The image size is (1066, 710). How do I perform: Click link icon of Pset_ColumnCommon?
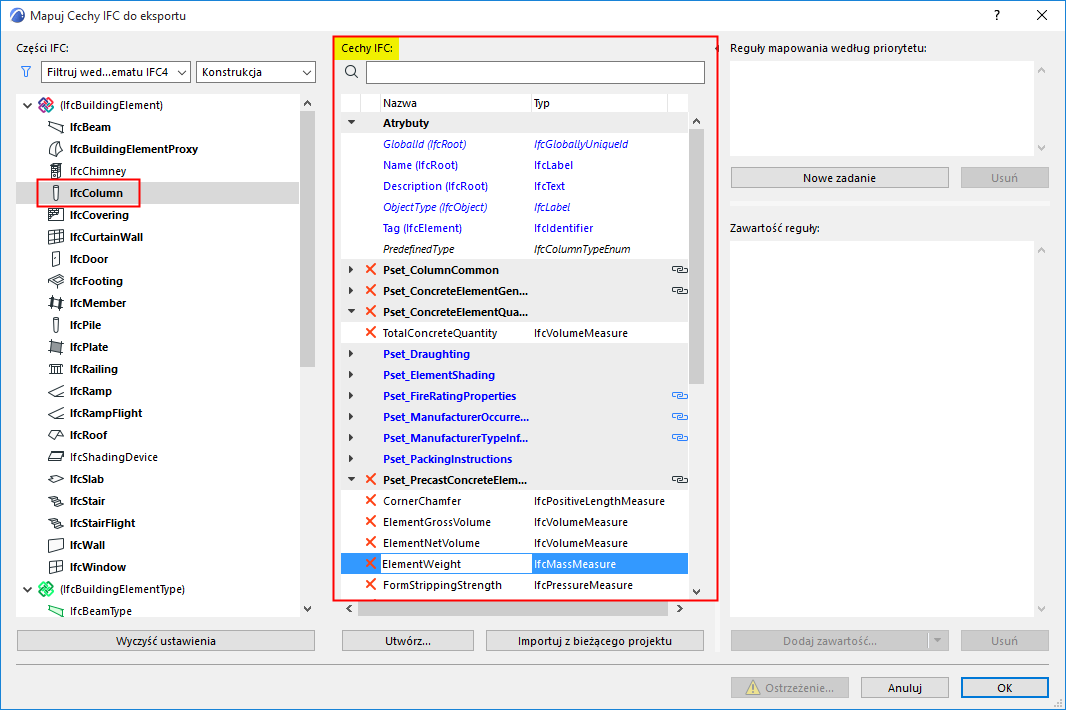click(x=679, y=270)
